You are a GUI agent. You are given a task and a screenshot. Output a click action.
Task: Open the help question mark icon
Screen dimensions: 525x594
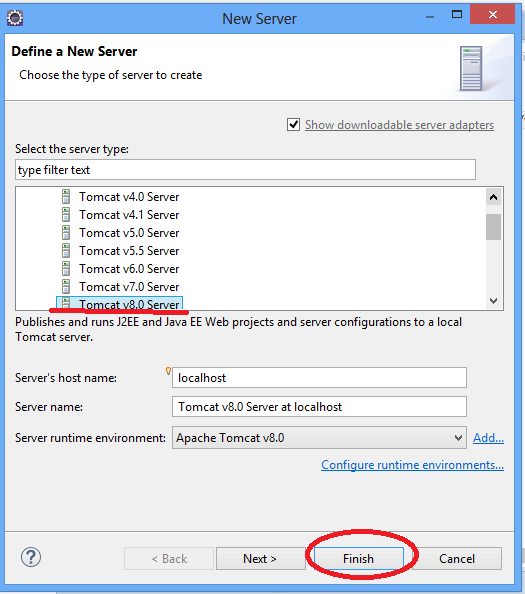[x=31, y=557]
